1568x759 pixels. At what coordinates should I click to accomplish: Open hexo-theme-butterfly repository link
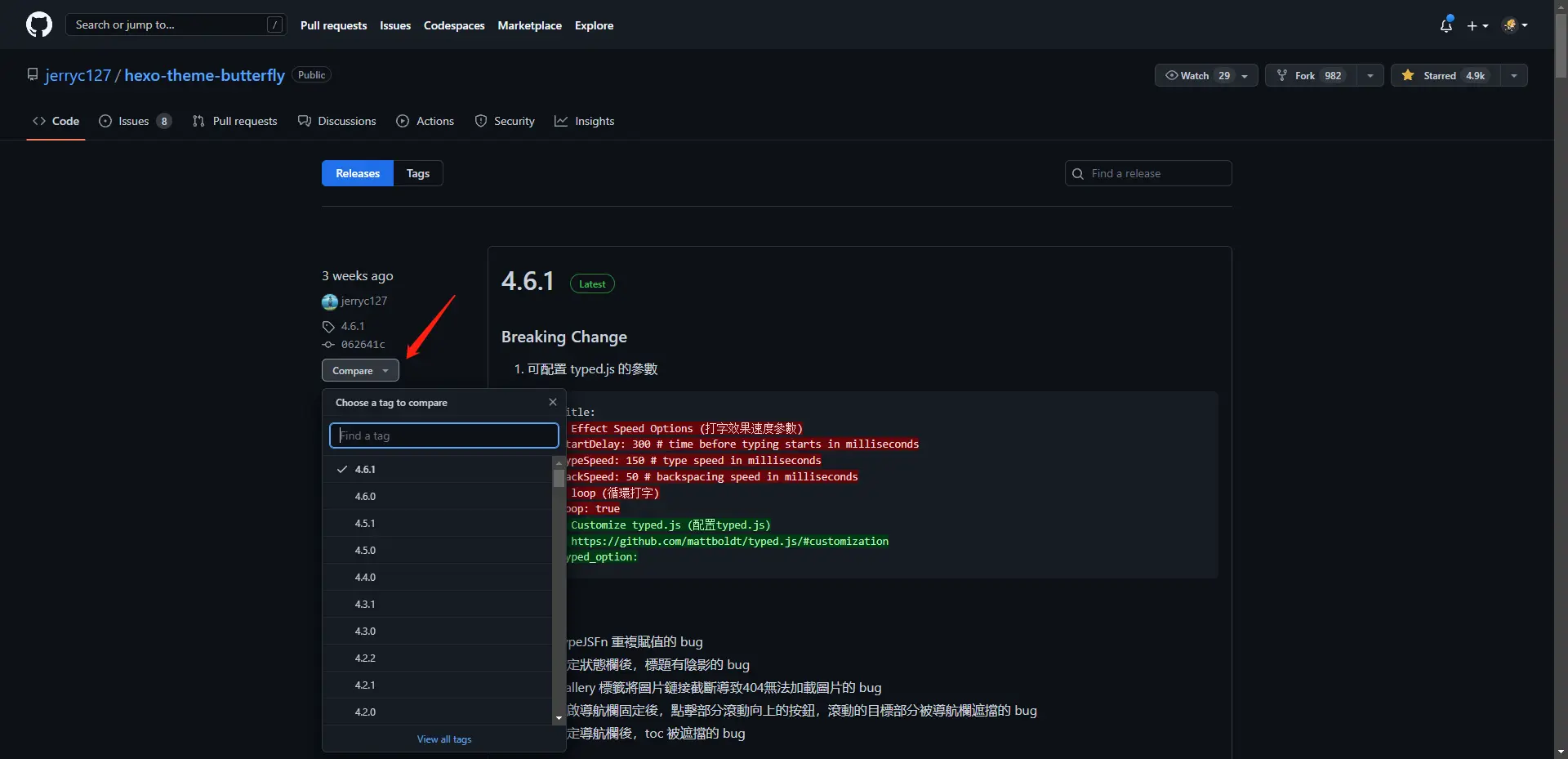(204, 75)
